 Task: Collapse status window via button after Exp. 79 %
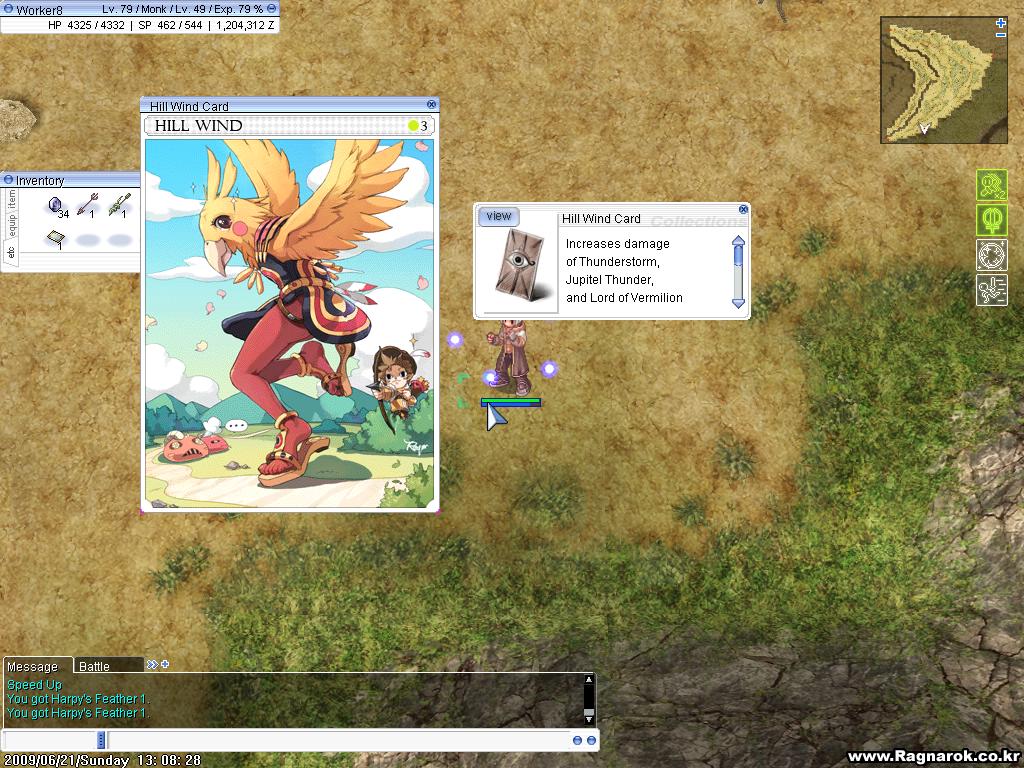[x=272, y=9]
